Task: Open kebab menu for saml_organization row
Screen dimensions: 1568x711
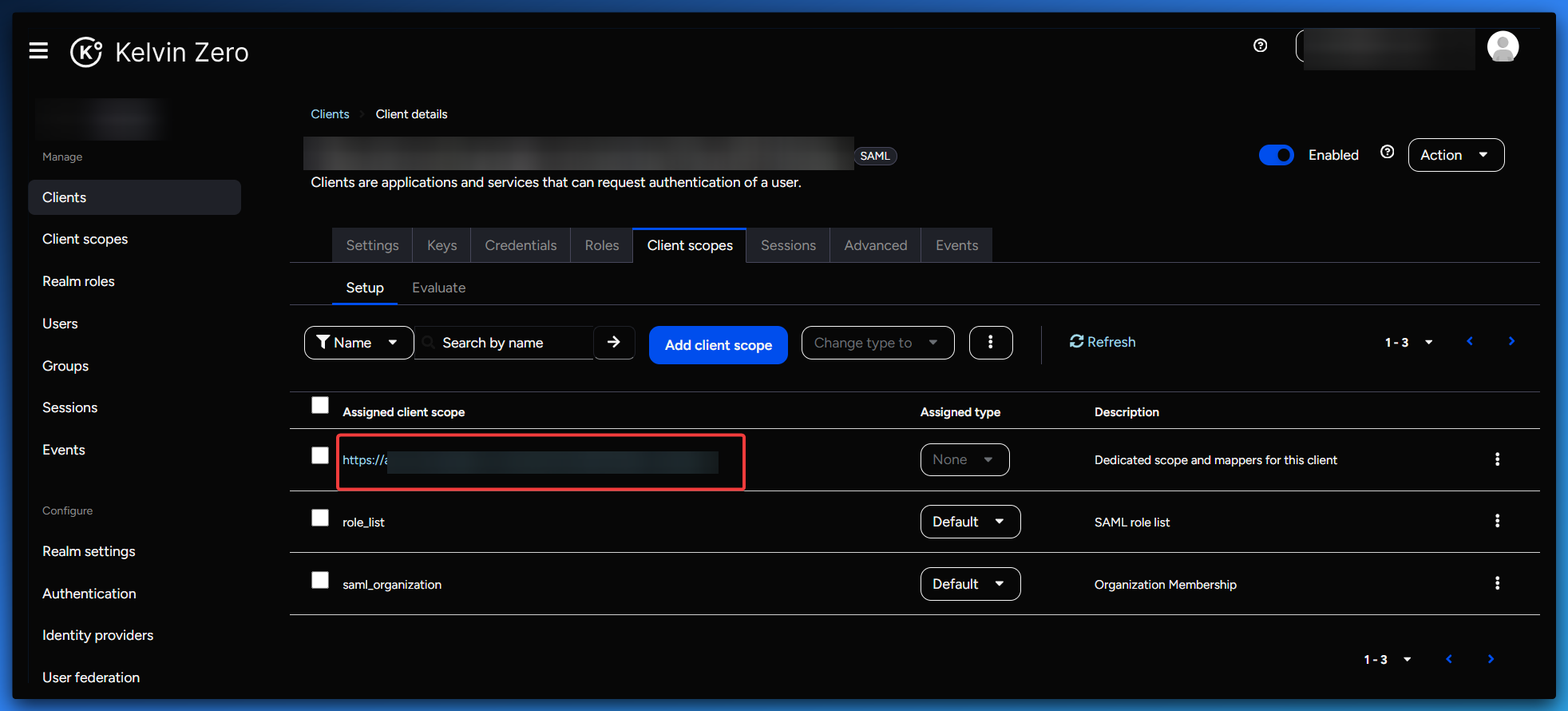Action: 1496,584
